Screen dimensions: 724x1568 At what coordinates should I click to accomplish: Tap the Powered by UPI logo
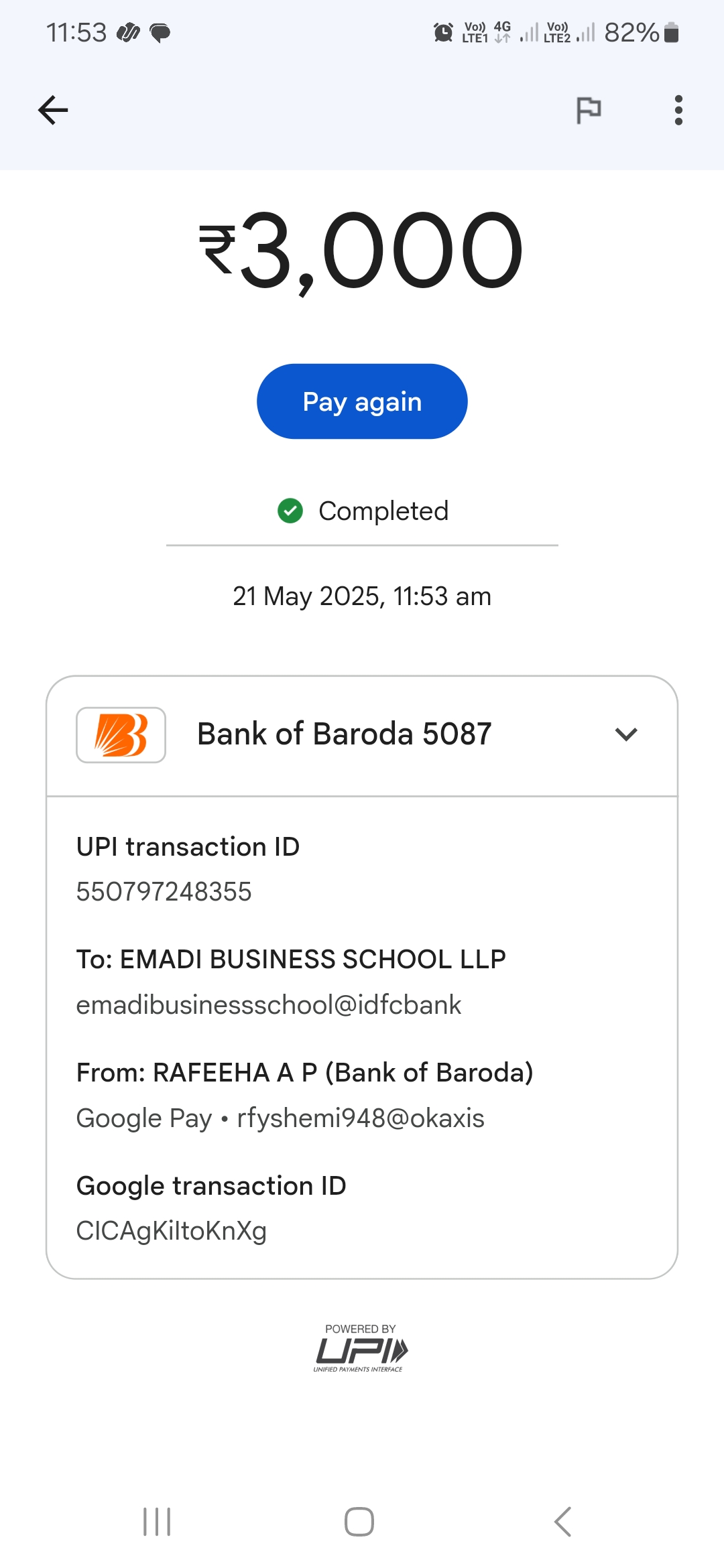pos(361,1349)
